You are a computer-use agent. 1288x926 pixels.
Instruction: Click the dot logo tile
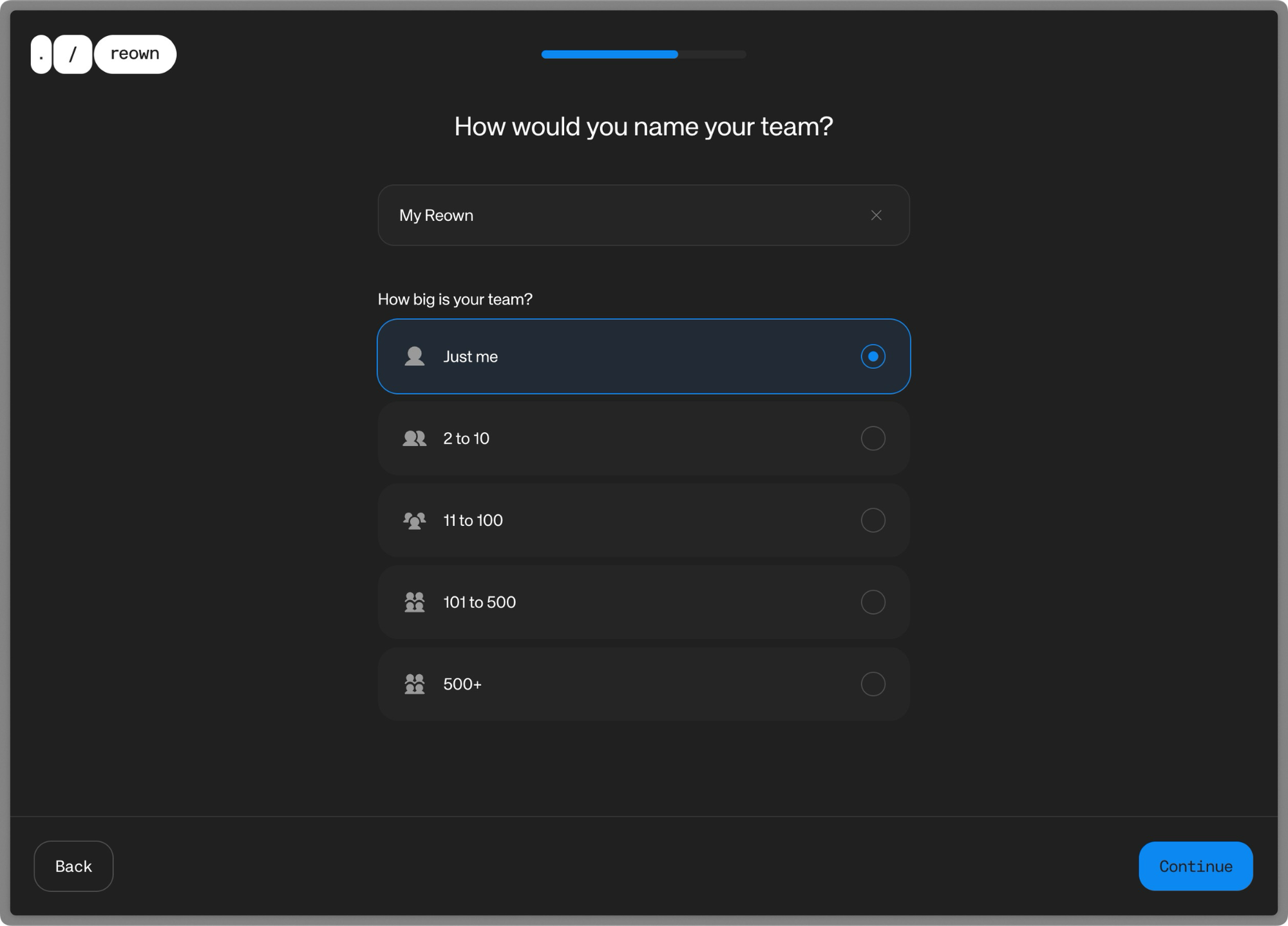tap(41, 54)
